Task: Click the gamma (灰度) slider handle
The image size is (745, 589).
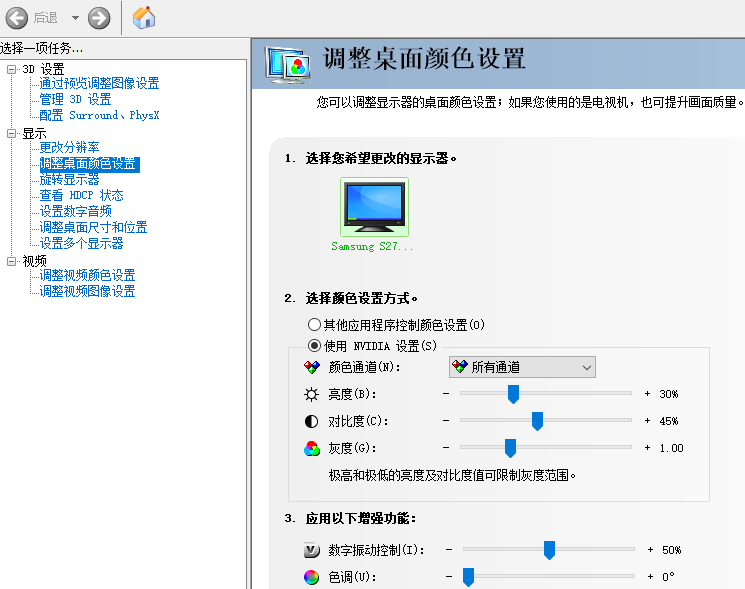Action: click(x=510, y=448)
